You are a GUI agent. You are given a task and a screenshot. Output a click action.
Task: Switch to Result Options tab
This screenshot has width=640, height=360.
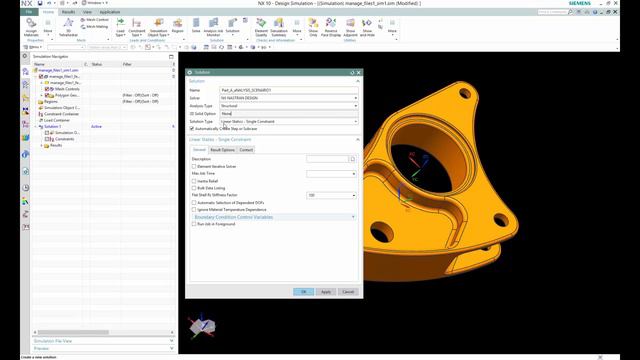(222, 150)
